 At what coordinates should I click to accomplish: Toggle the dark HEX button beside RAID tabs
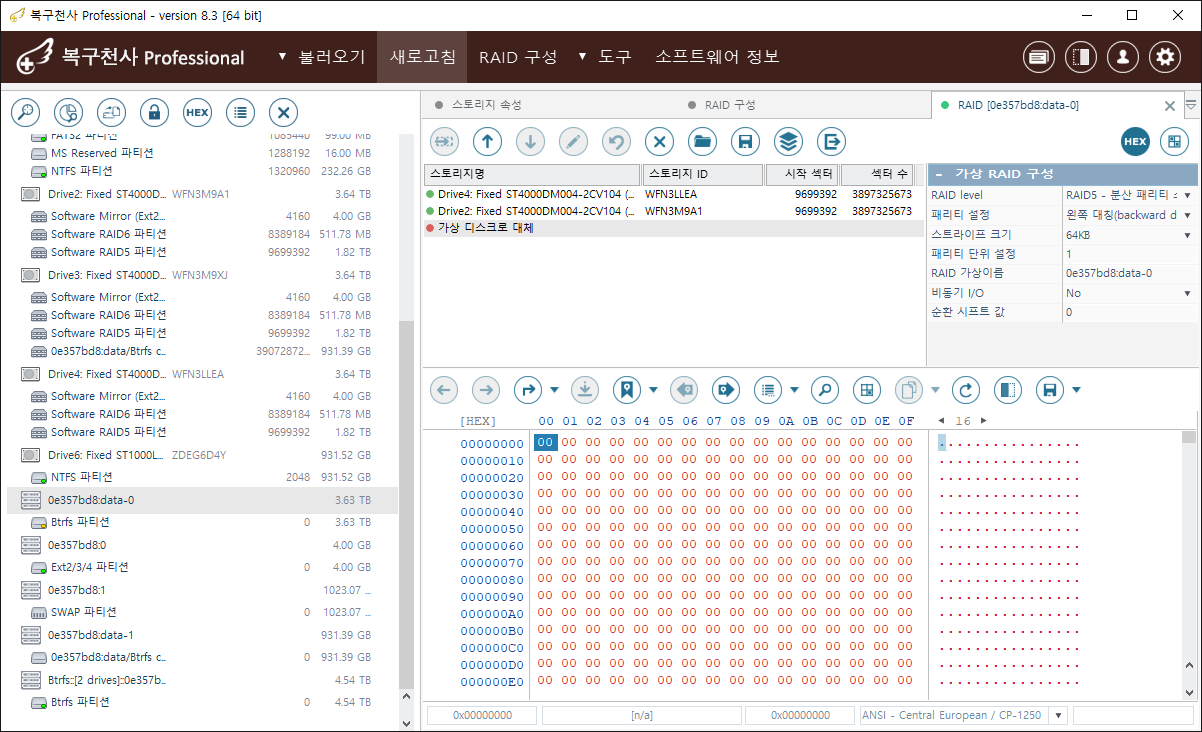click(1135, 142)
